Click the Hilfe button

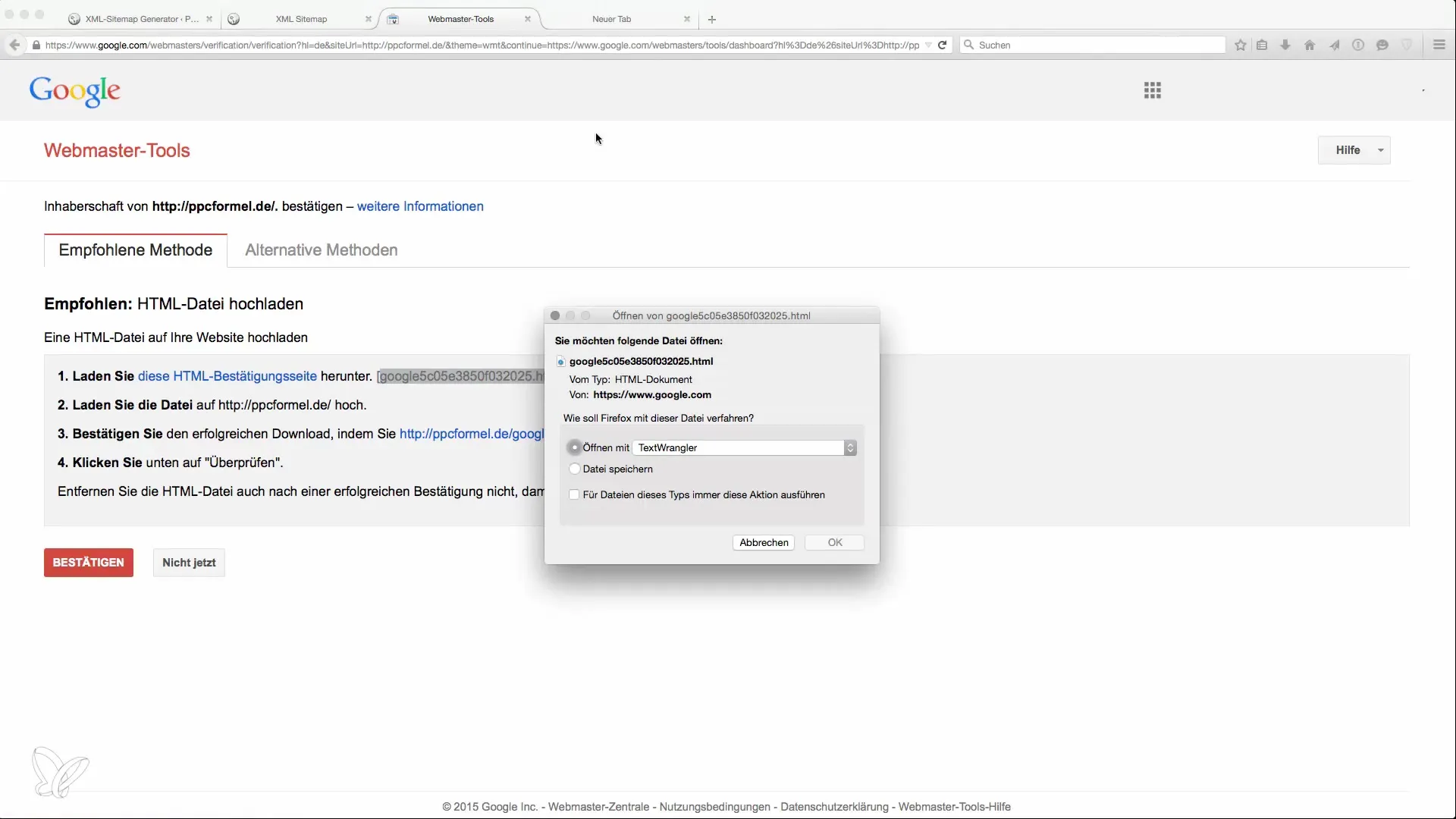point(1354,150)
